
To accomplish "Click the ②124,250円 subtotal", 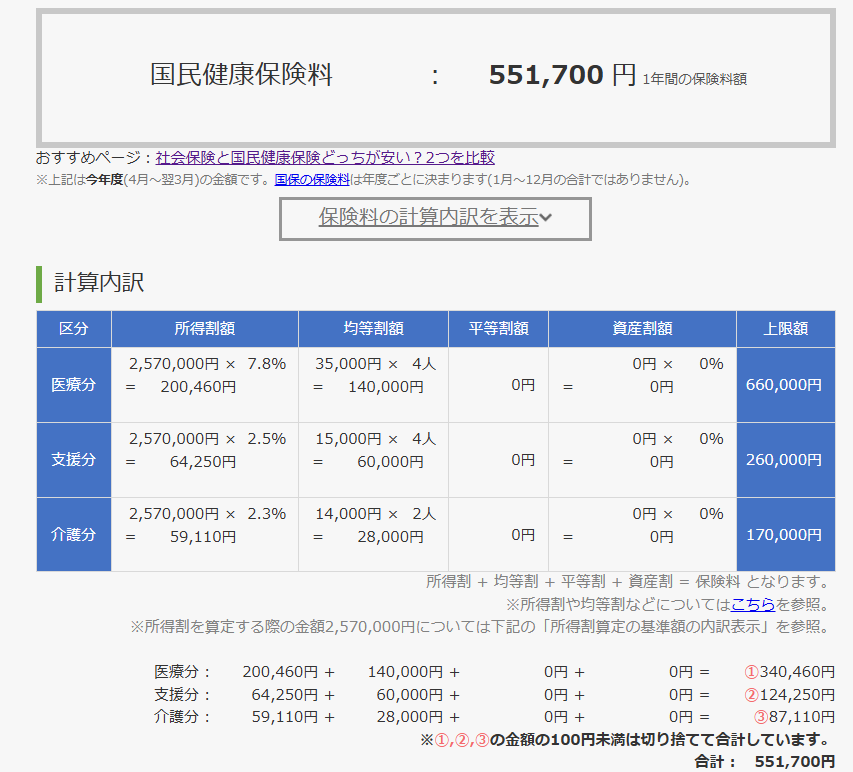I will tap(789, 695).
